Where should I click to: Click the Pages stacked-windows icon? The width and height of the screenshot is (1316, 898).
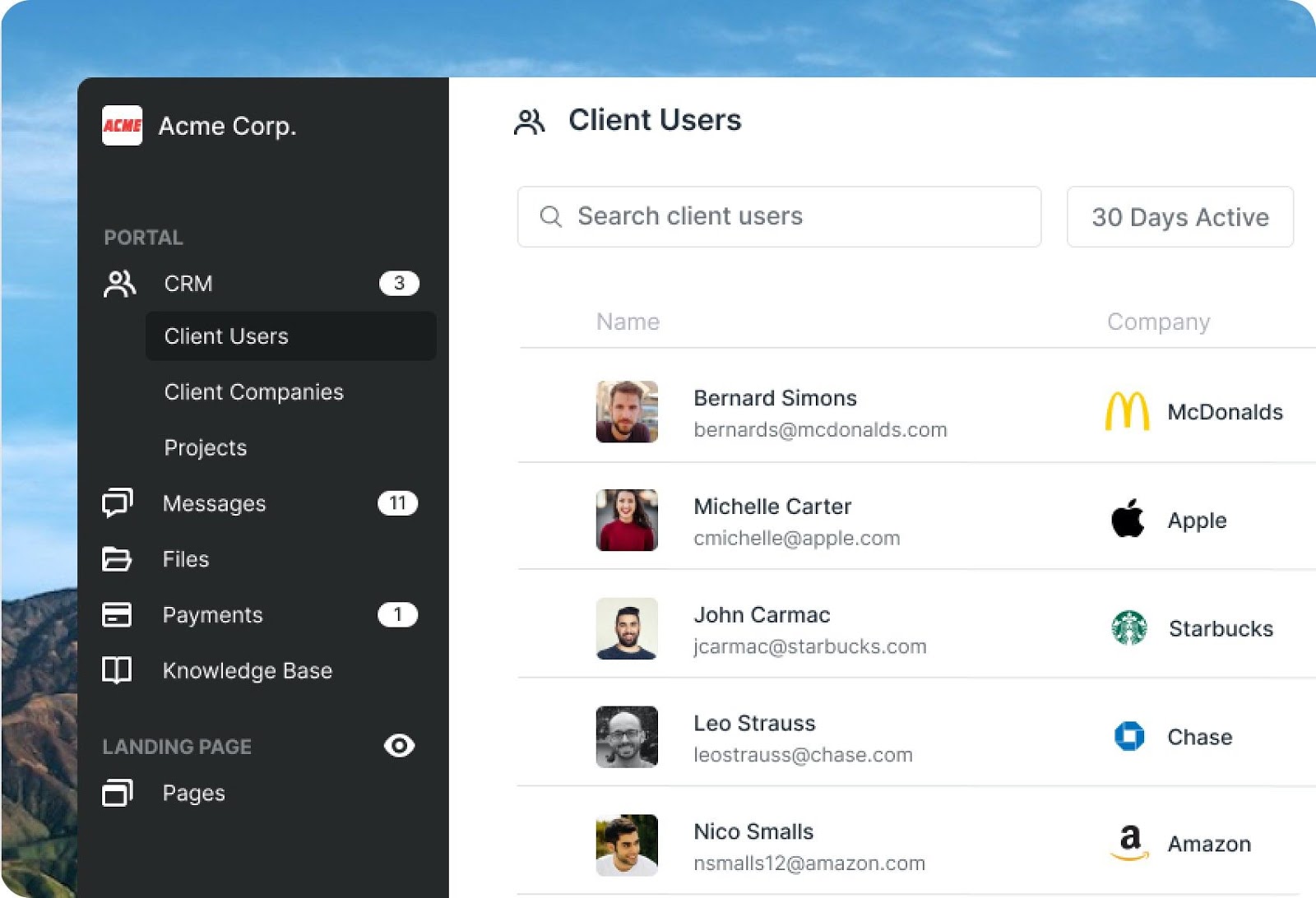pyautogui.click(x=117, y=793)
